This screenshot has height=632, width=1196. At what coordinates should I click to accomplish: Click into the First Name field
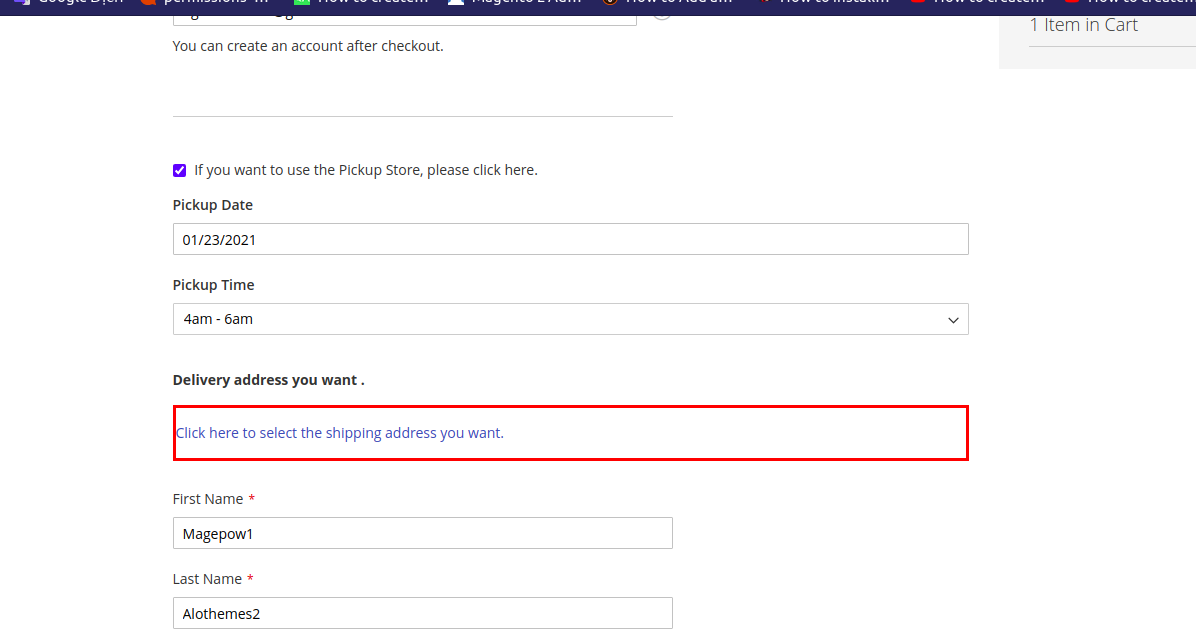click(x=422, y=533)
